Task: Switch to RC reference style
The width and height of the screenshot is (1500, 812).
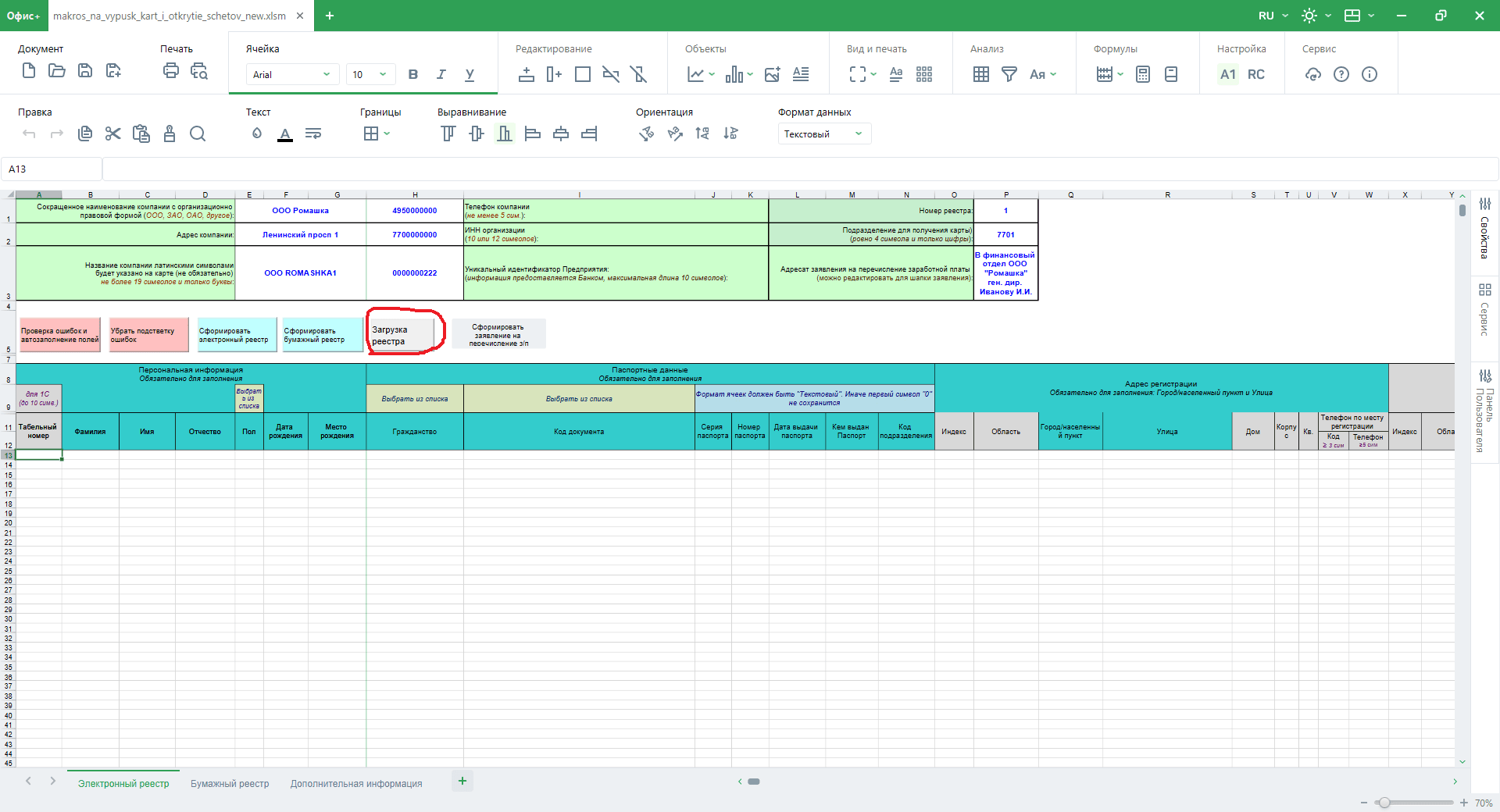Action: click(1255, 74)
